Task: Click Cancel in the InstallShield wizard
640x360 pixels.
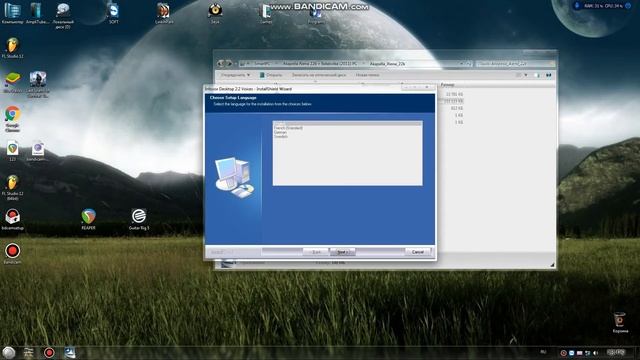Action: [x=418, y=252]
